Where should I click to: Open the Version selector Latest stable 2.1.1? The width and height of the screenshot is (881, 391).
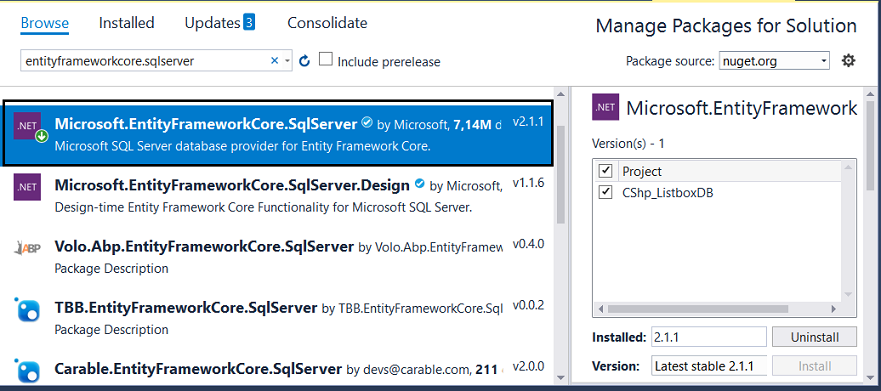pos(709,366)
